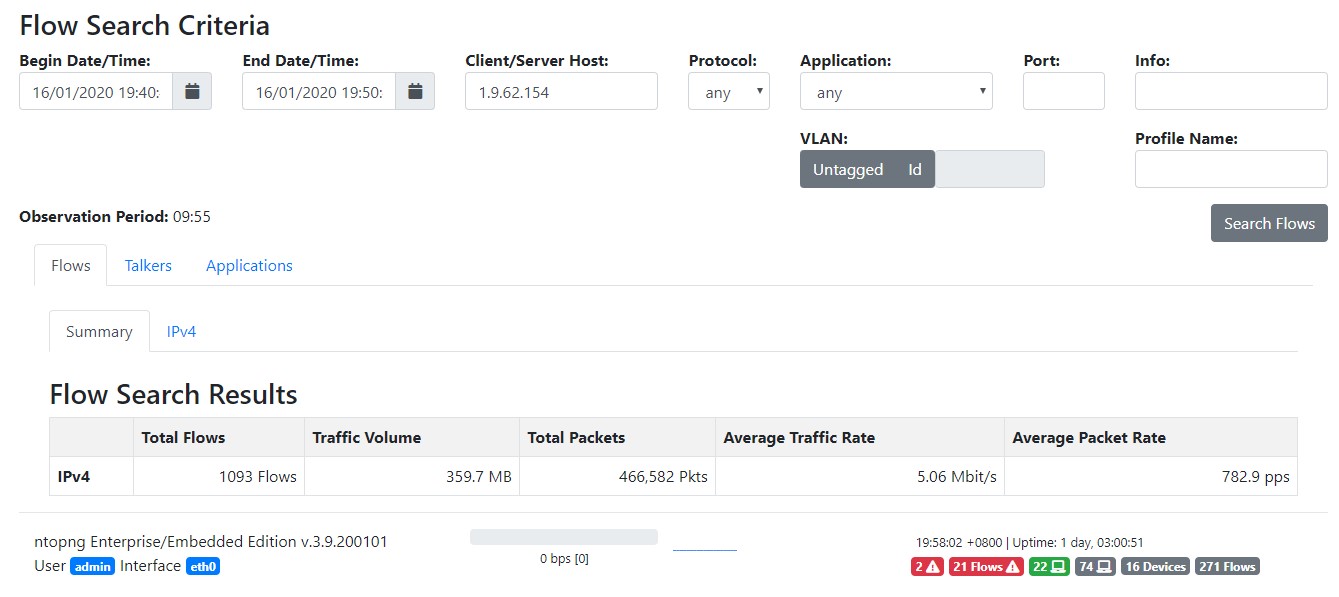Open the Begin Date/Time calendar picker

(x=192, y=91)
